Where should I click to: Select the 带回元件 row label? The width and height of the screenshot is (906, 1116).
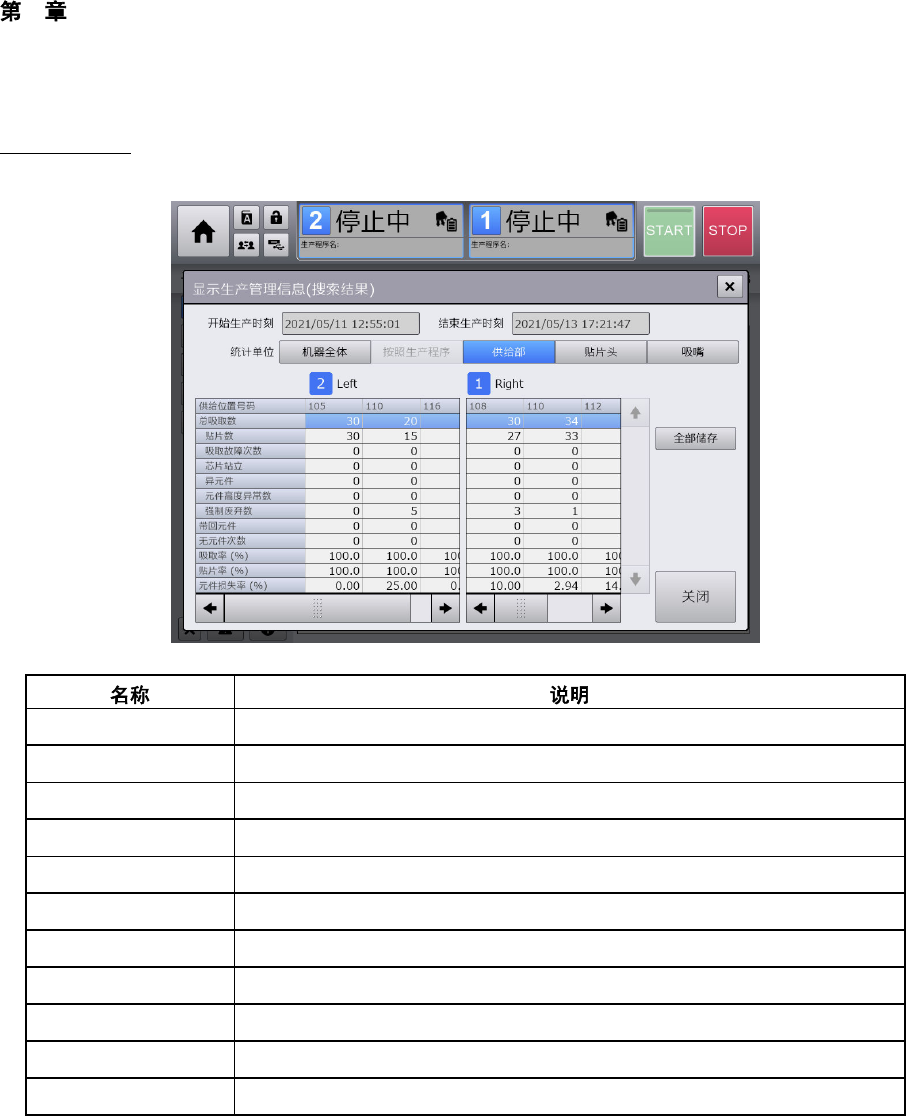(251, 525)
